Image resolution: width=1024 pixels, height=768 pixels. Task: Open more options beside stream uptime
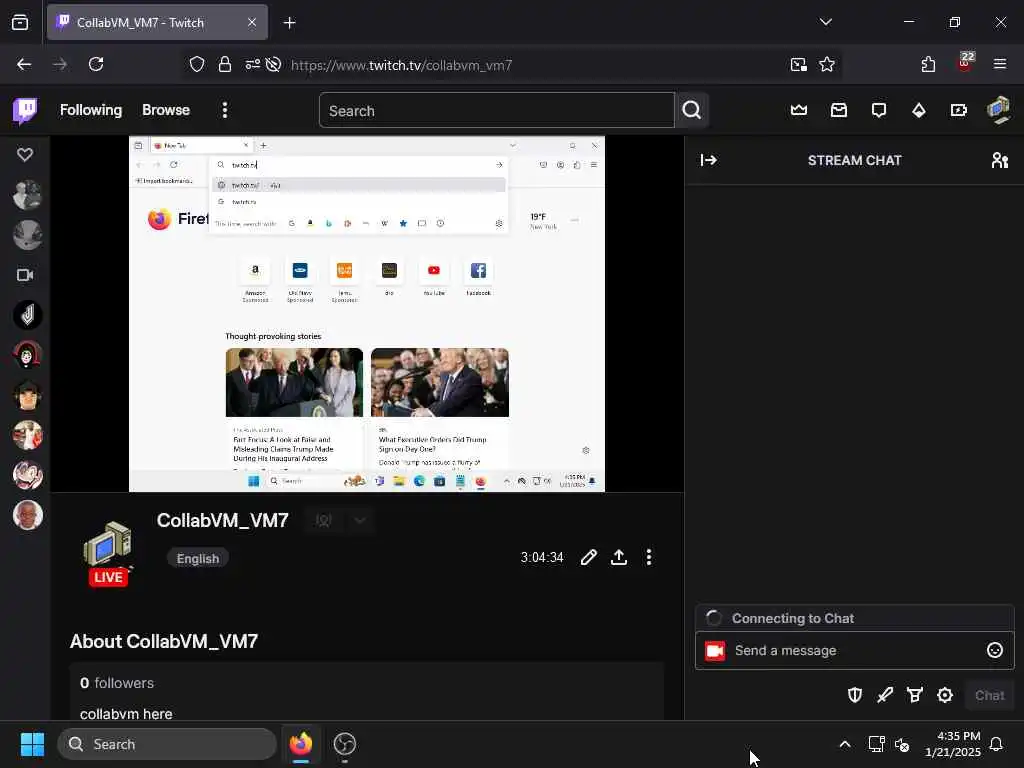648,557
